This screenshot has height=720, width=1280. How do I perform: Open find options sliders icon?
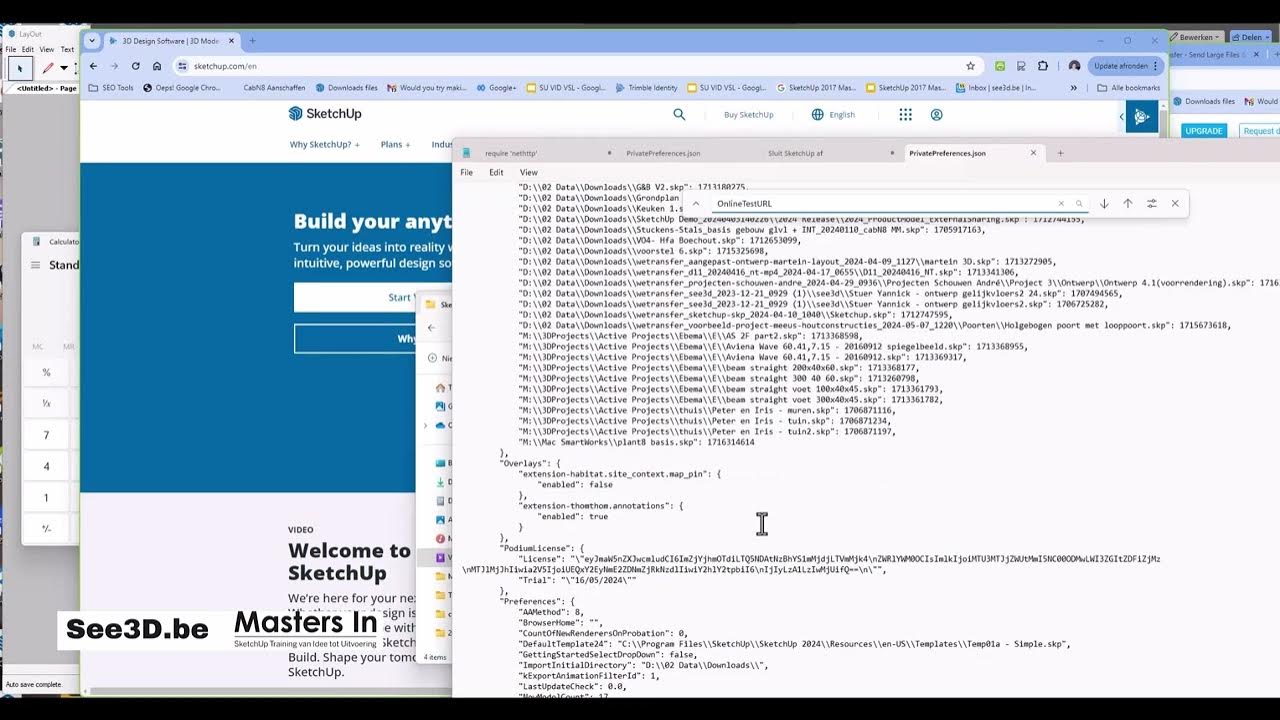(x=1151, y=203)
